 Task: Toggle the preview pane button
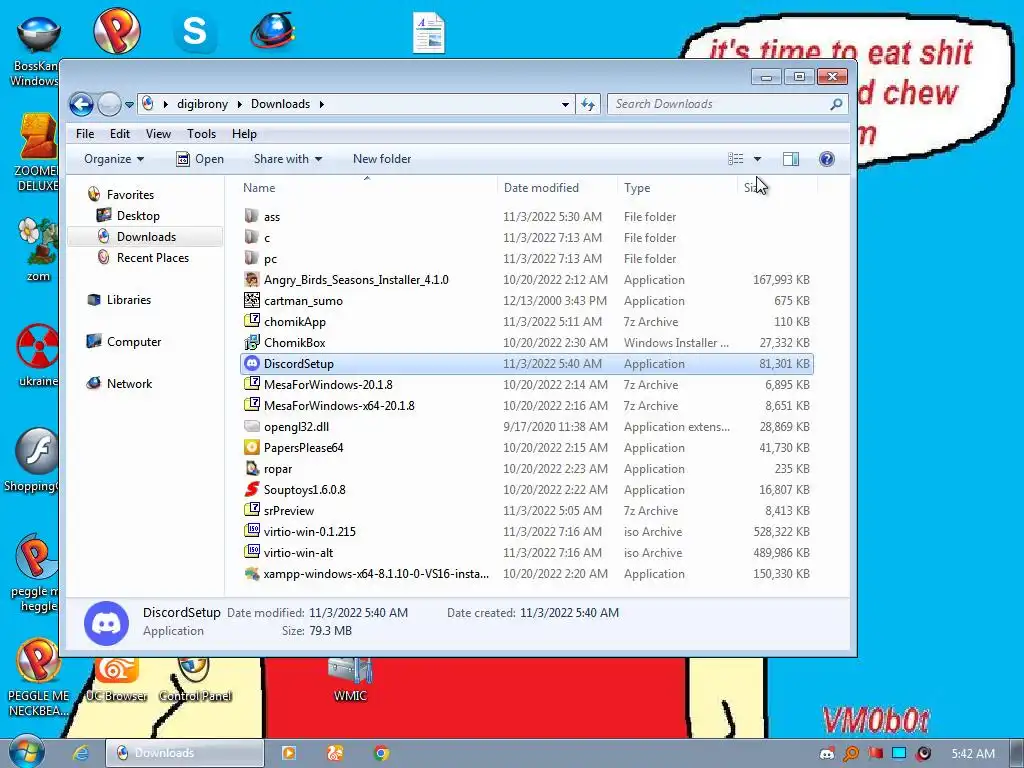click(x=791, y=159)
